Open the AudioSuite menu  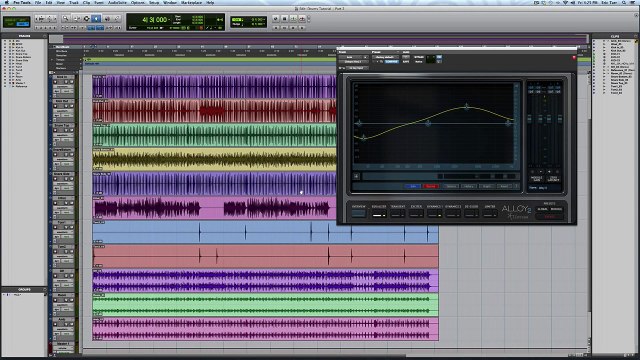point(117,2)
